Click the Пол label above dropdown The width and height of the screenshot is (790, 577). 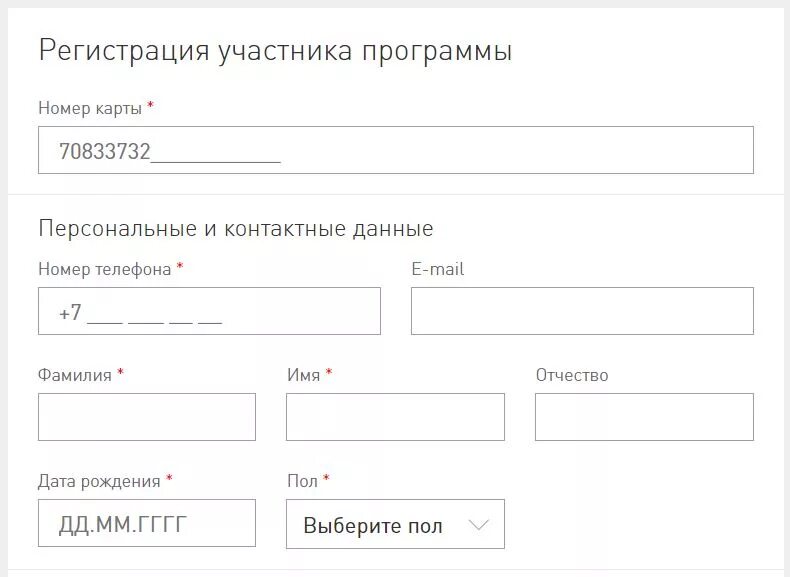tap(302, 481)
